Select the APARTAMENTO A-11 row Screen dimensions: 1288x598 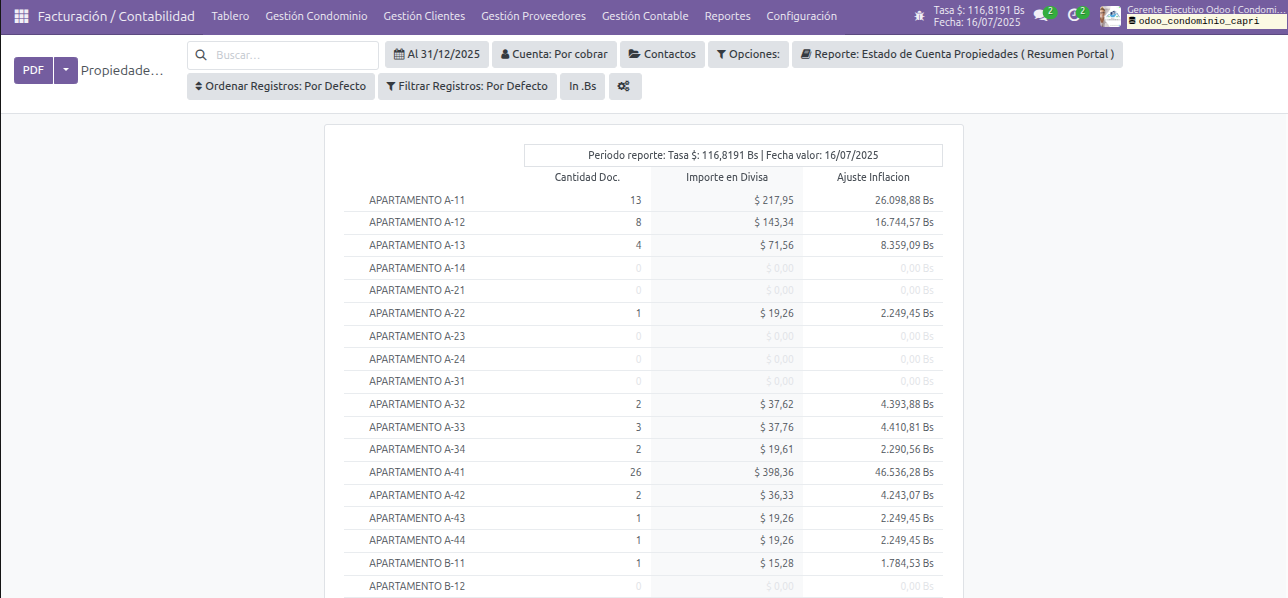[643, 200]
